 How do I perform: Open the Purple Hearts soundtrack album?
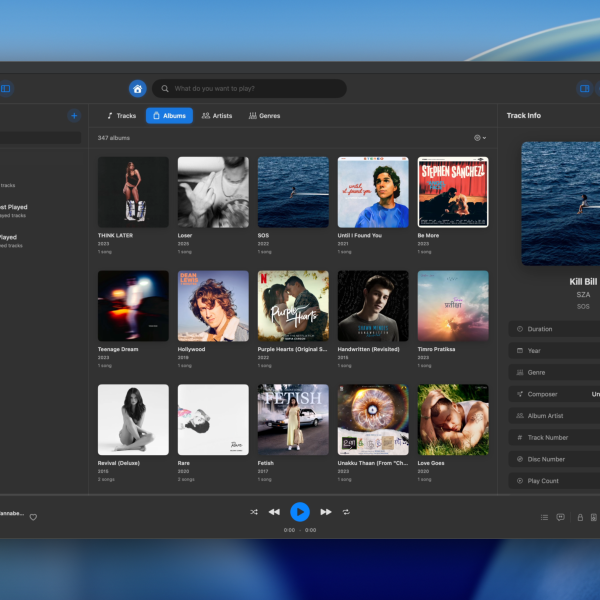click(293, 306)
